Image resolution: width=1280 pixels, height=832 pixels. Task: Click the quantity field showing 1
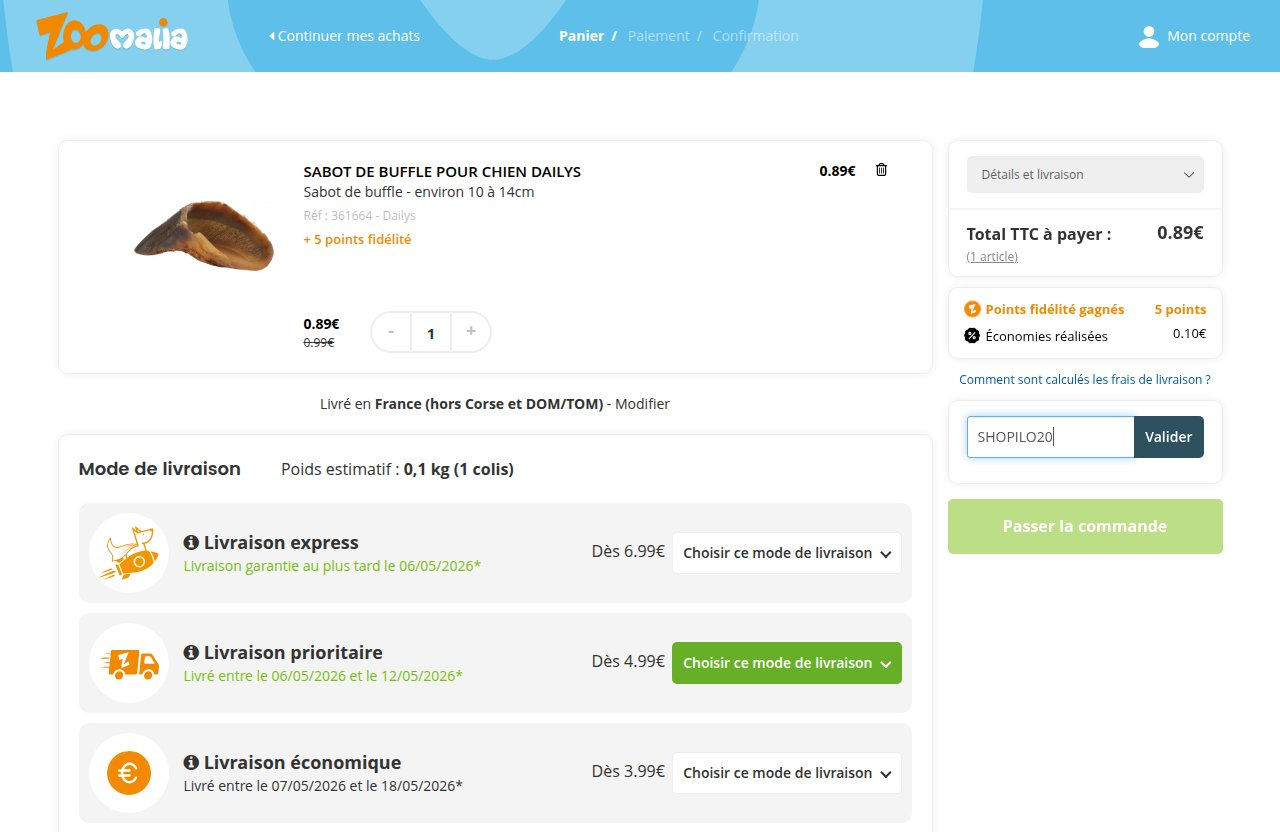click(x=431, y=333)
